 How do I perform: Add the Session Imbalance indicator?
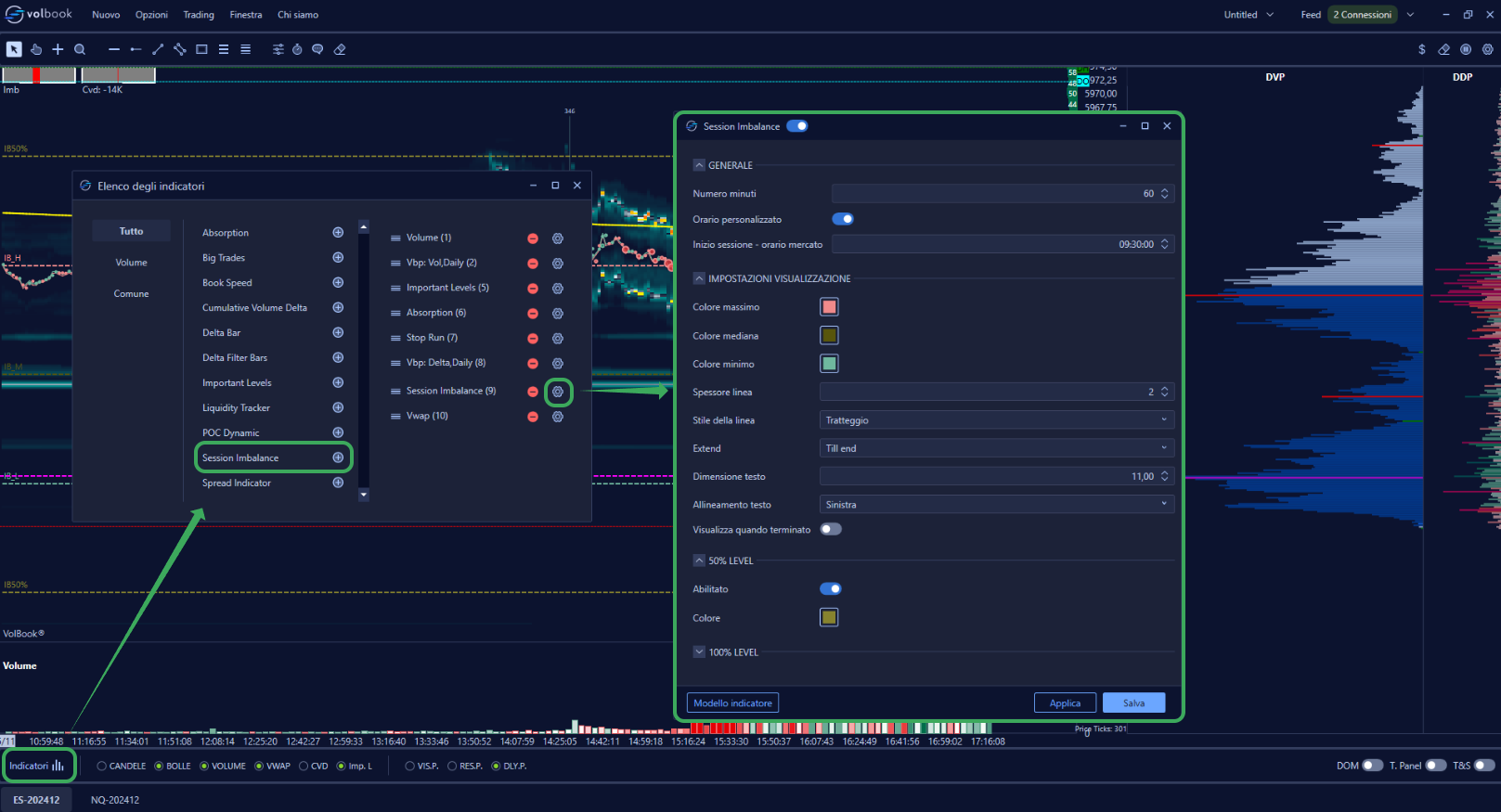tap(338, 458)
